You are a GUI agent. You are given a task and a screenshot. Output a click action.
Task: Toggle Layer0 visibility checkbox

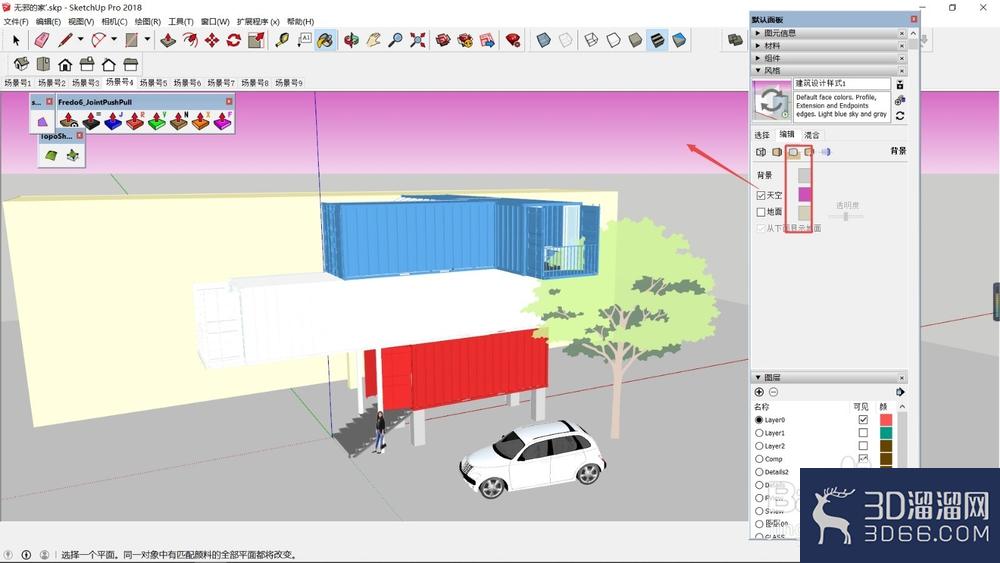pyautogui.click(x=863, y=420)
